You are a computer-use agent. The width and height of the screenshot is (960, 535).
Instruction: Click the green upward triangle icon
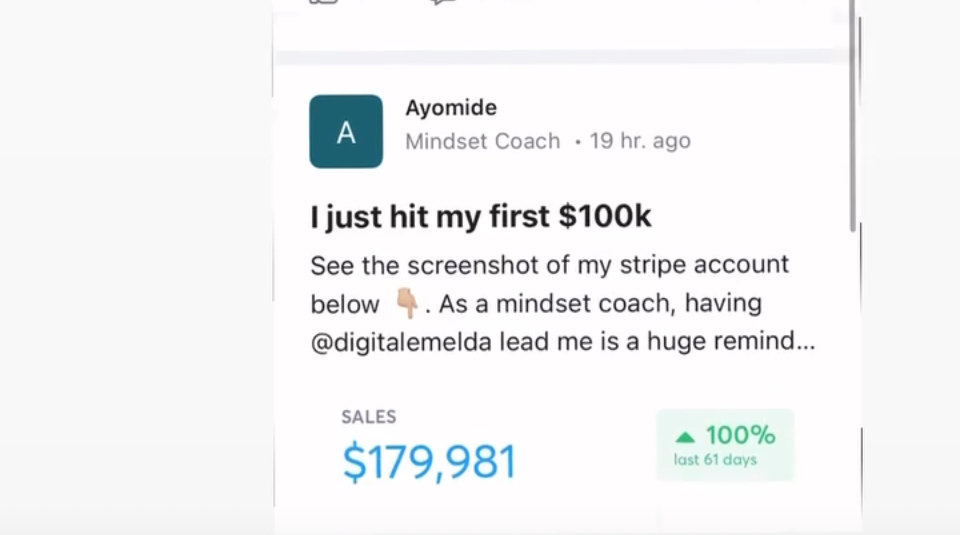685,437
